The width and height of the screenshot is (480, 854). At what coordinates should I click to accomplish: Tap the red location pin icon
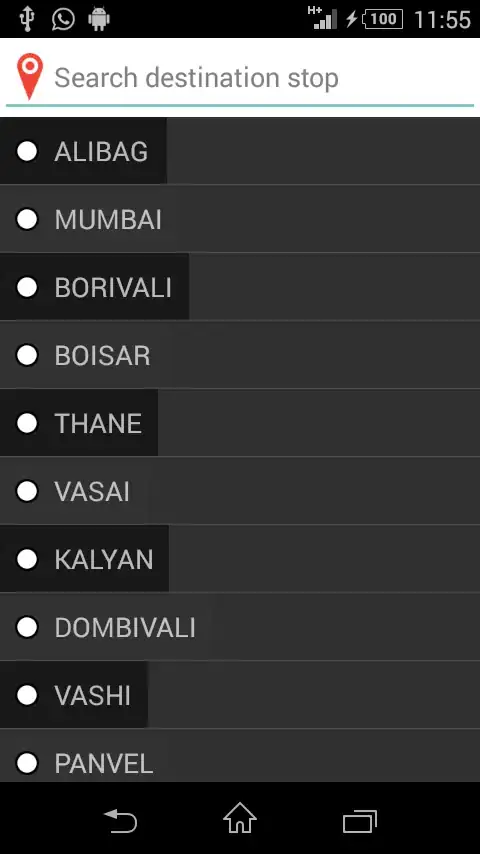point(30,76)
